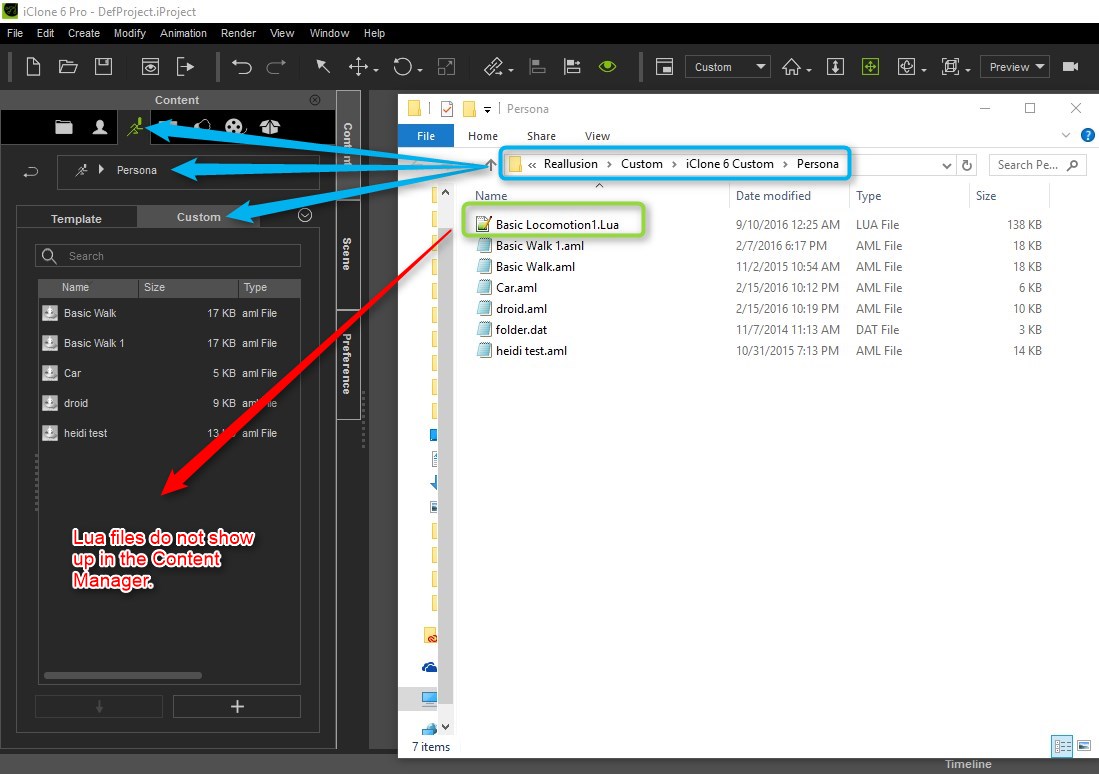Click the Save project icon
The height and width of the screenshot is (774, 1099).
tap(104, 66)
